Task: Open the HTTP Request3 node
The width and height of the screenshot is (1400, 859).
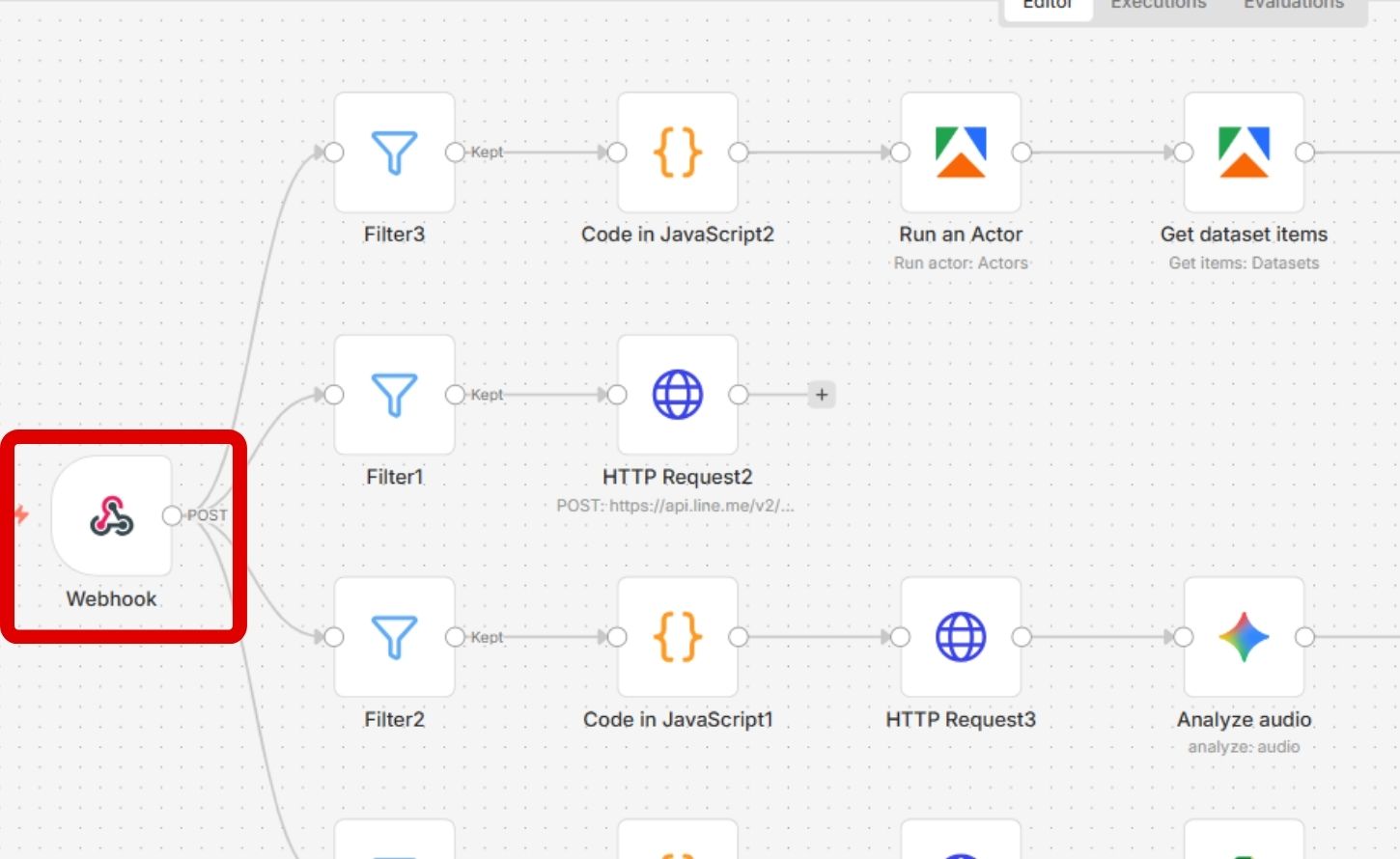Action: (x=961, y=637)
